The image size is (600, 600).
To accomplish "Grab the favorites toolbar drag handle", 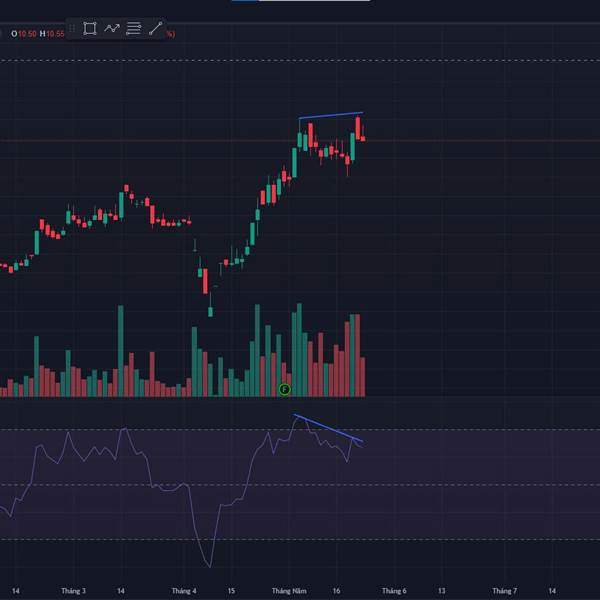I will (x=72, y=28).
